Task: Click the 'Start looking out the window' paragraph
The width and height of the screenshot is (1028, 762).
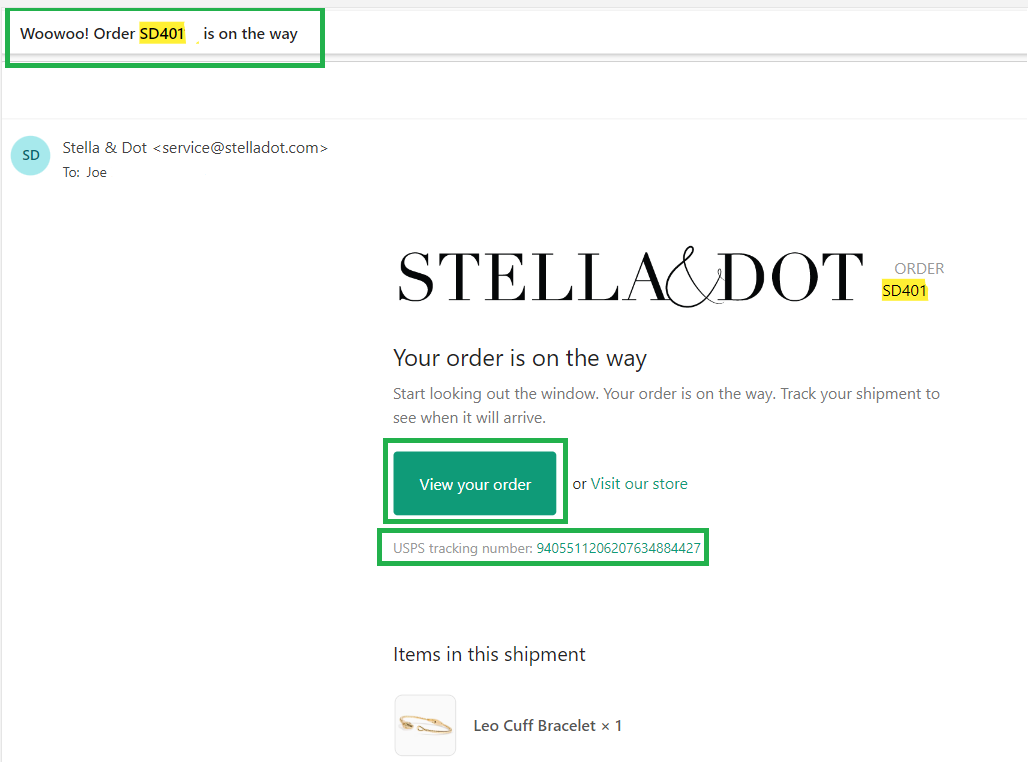Action: [x=666, y=405]
